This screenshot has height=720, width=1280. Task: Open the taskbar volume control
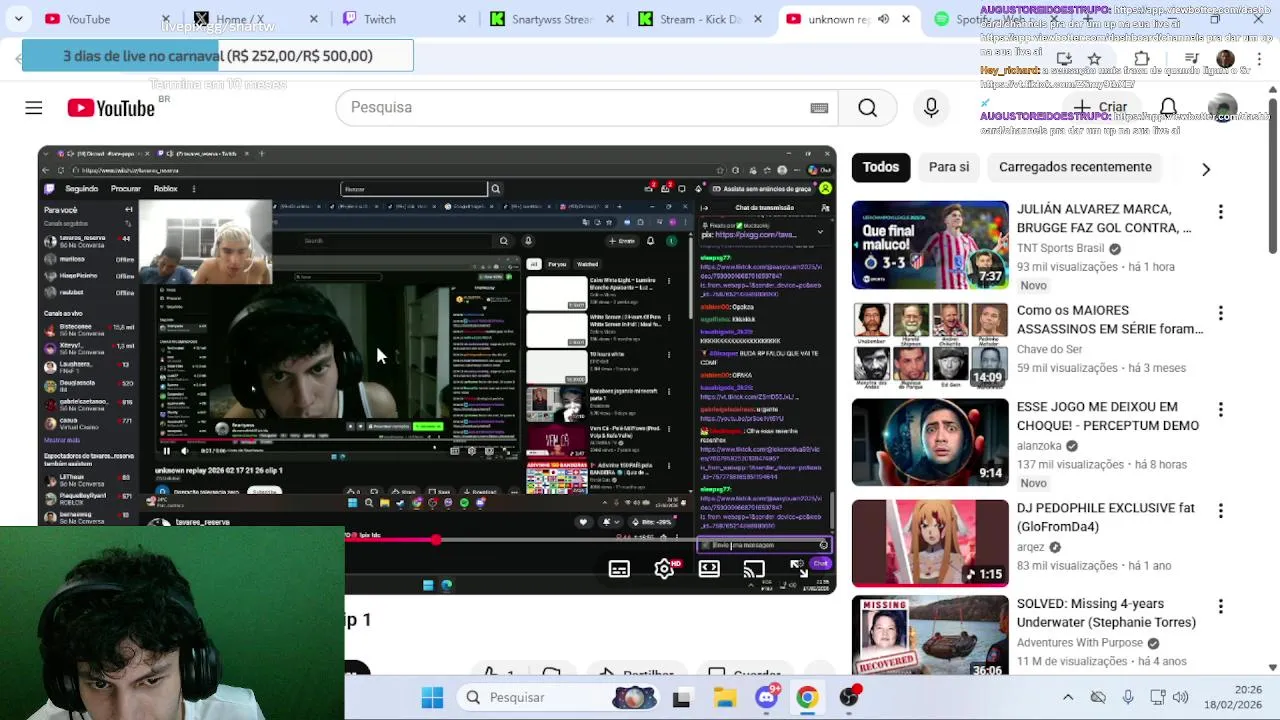coord(1181,697)
